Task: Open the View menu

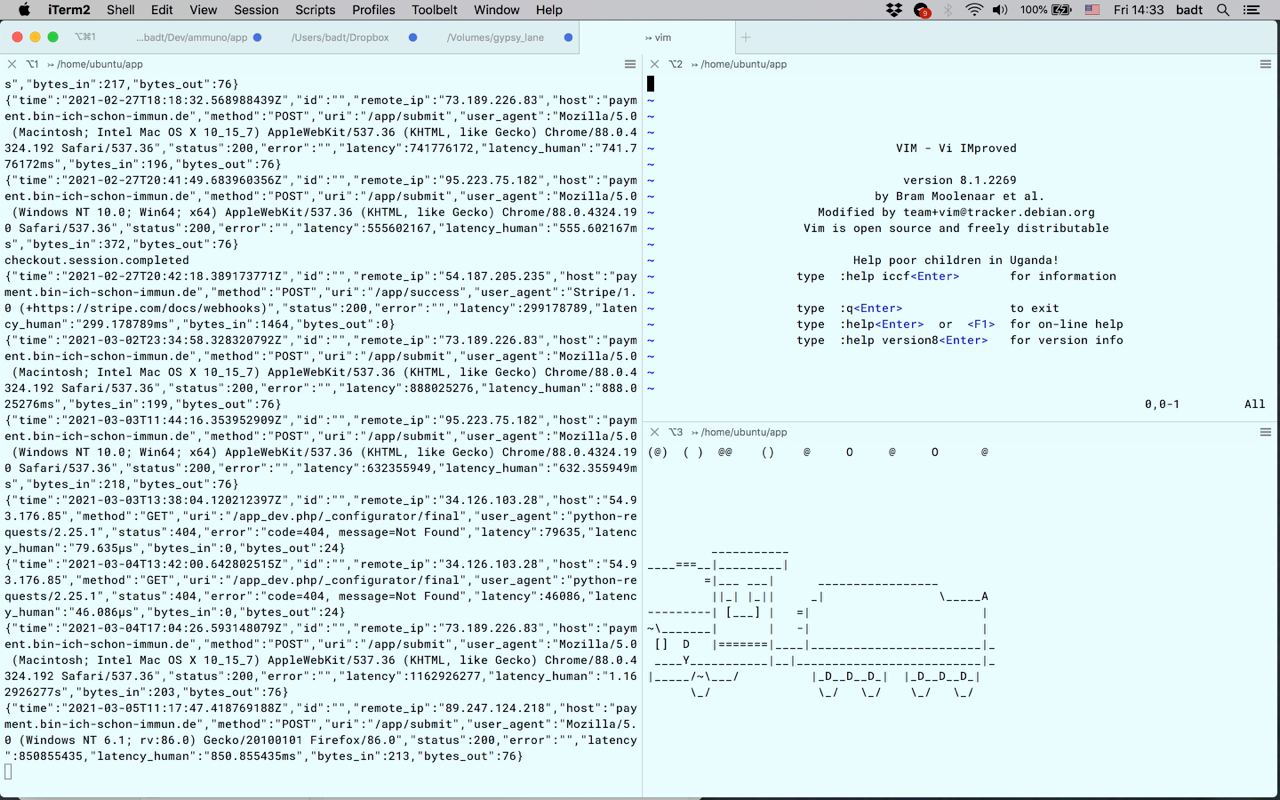Action: point(203,9)
